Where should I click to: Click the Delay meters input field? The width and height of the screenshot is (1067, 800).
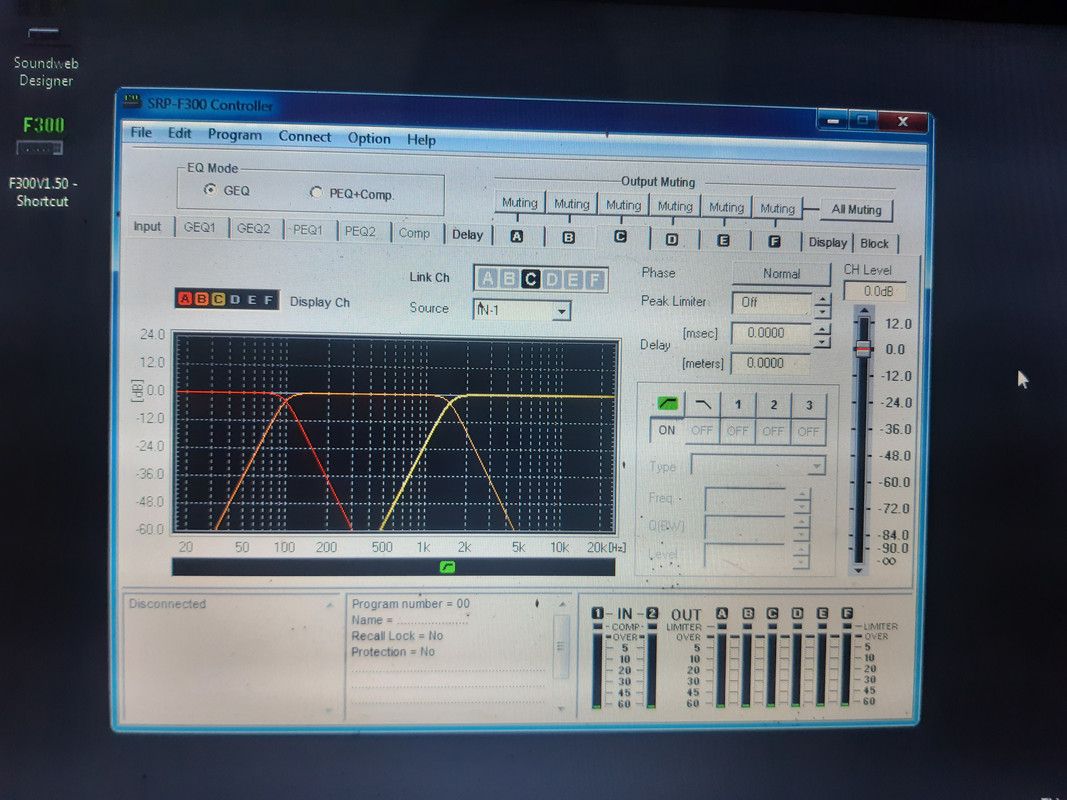[770, 363]
